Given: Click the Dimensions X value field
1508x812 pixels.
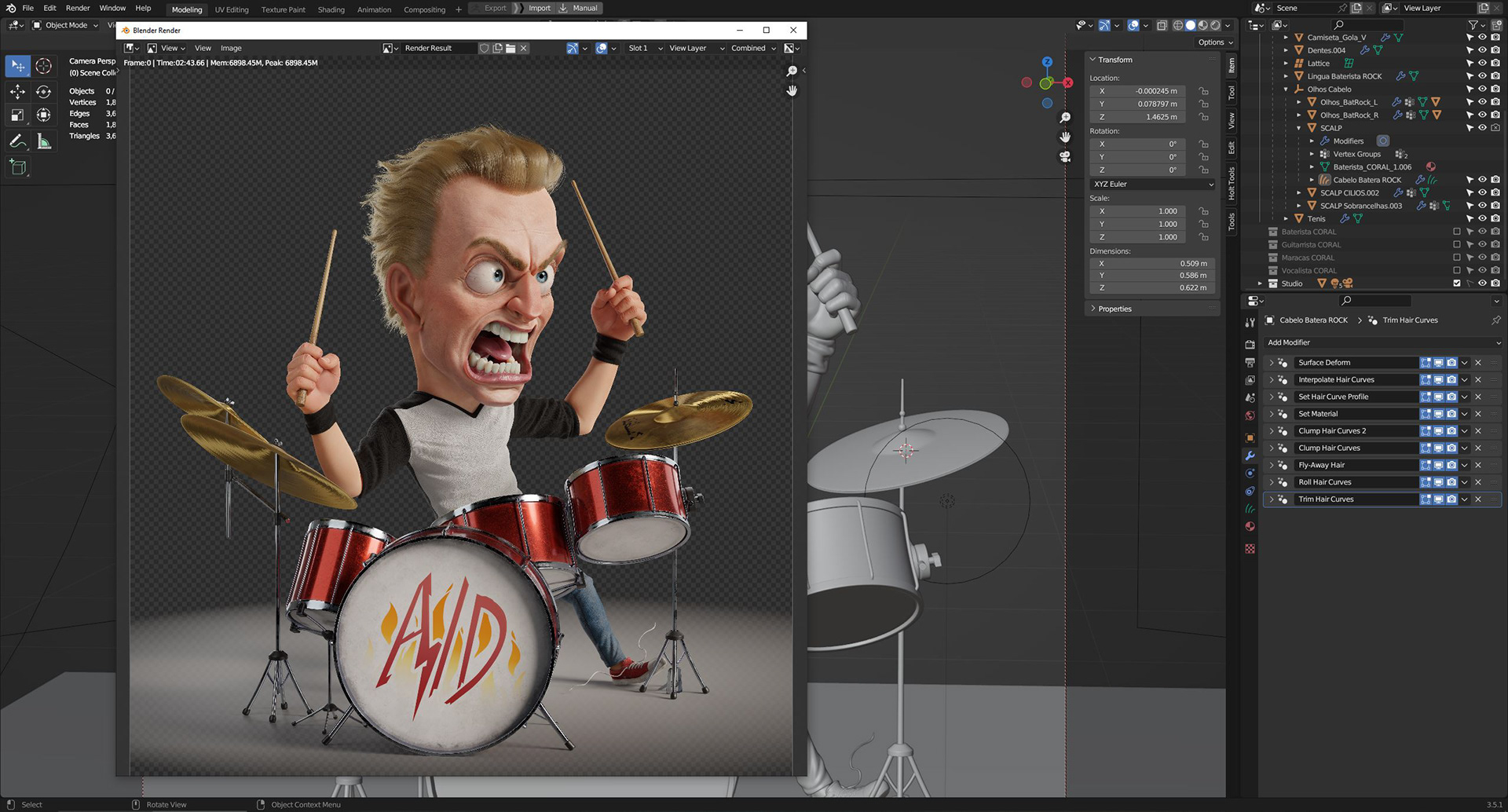Looking at the screenshot, I should click(1152, 264).
